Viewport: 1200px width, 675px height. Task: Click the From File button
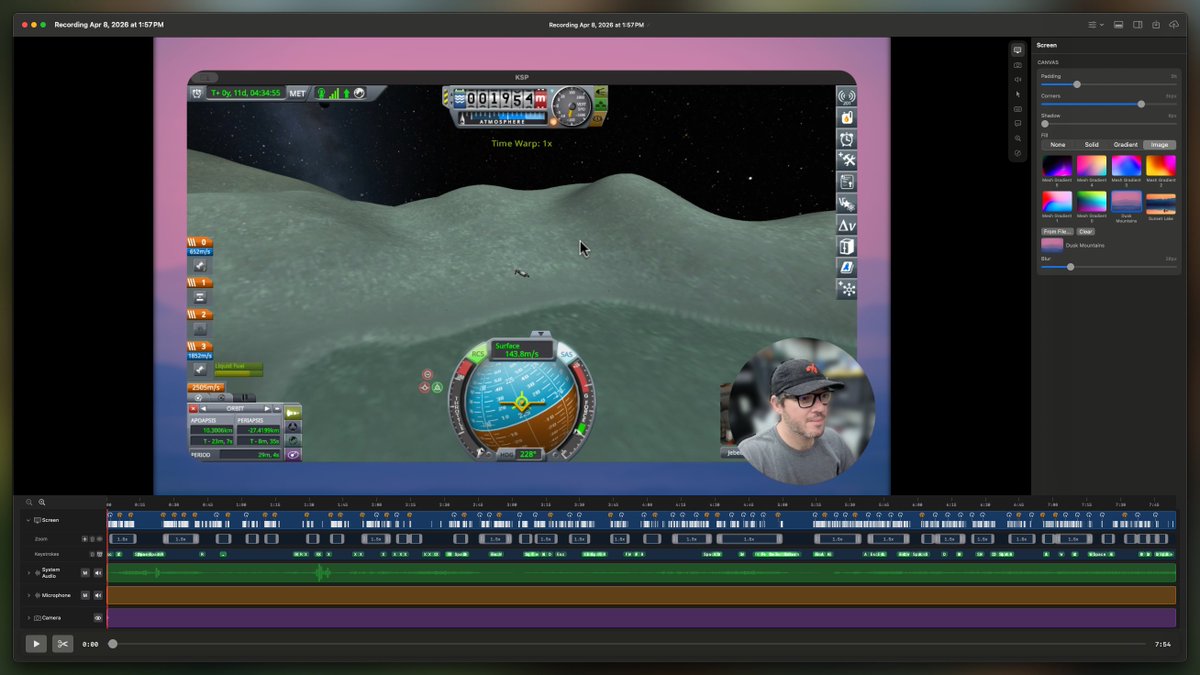click(1057, 231)
